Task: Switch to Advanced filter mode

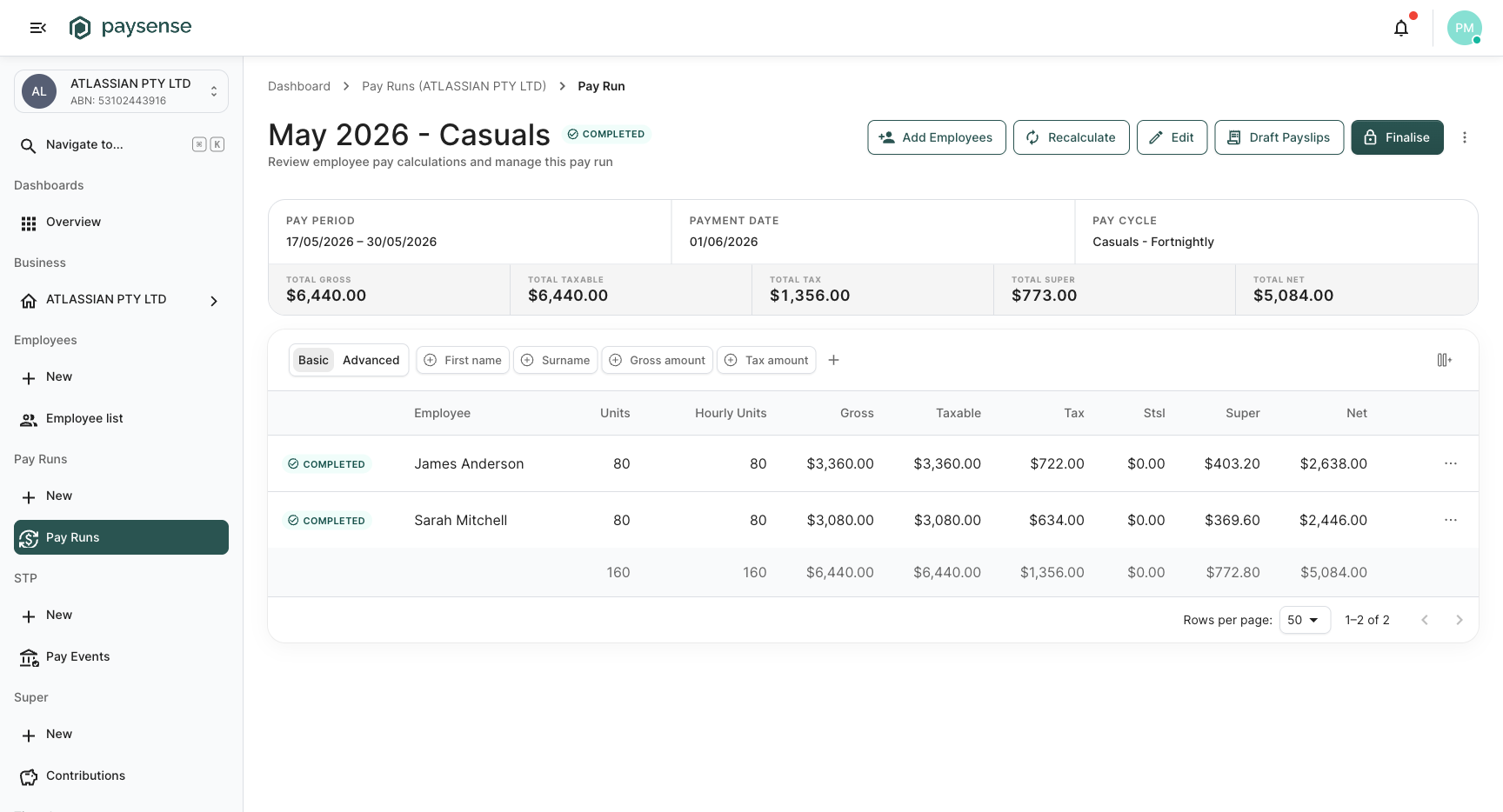Action: click(371, 360)
